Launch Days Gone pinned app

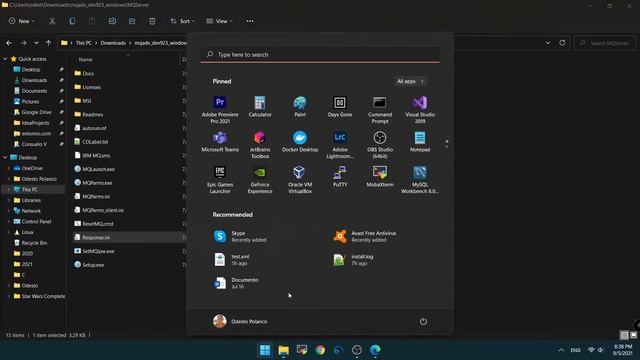[340, 107]
